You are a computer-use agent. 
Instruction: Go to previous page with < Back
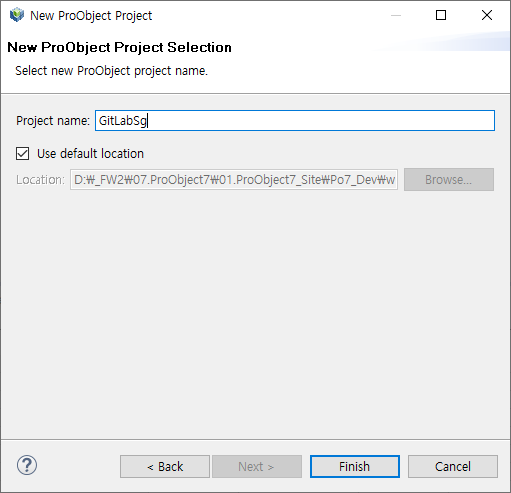pos(165,466)
